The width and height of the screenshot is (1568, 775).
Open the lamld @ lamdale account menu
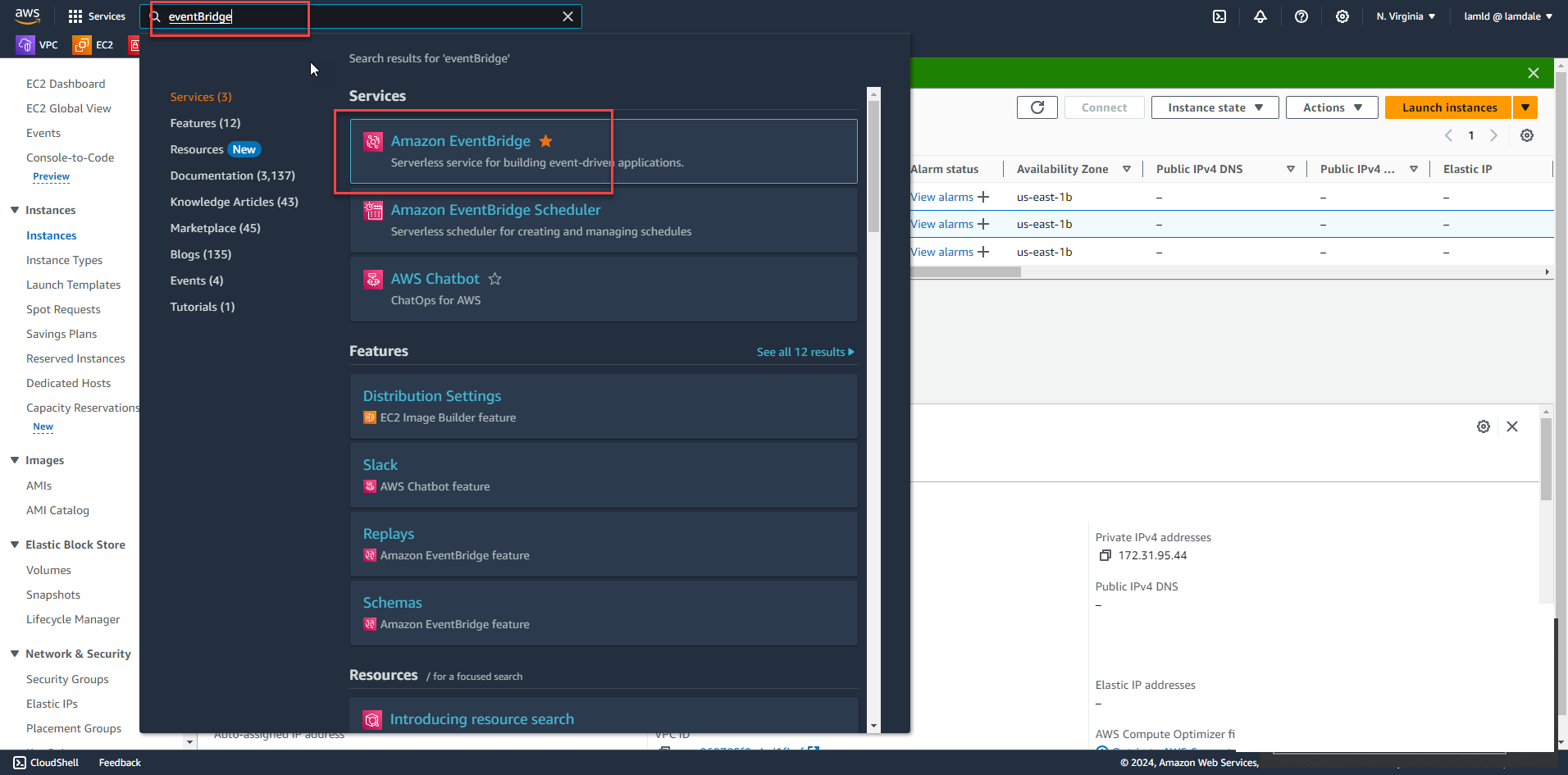[1508, 16]
